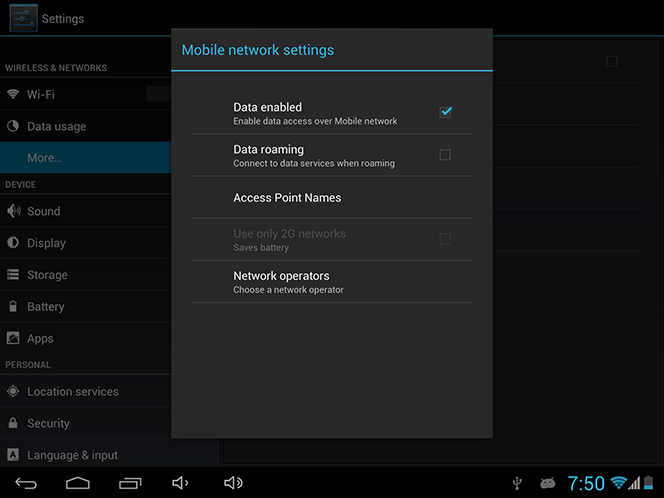
Task: Open the Settings app icon in header
Action: click(24, 18)
